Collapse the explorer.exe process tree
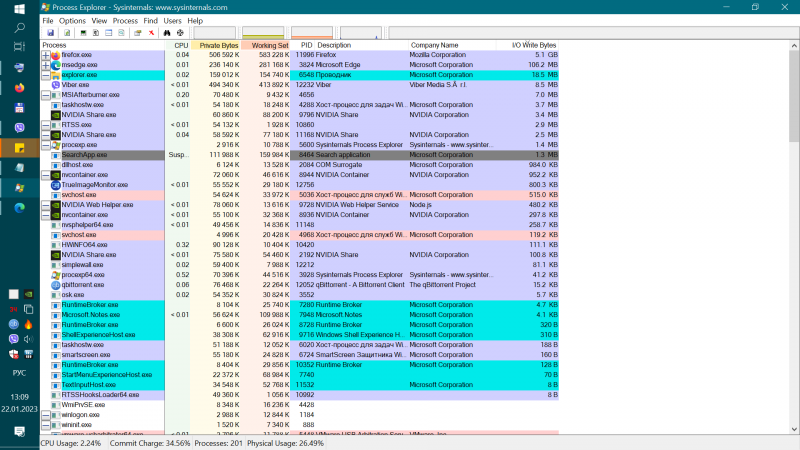Image resolution: width=800 pixels, height=450 pixels. pyautogui.click(x=45, y=75)
